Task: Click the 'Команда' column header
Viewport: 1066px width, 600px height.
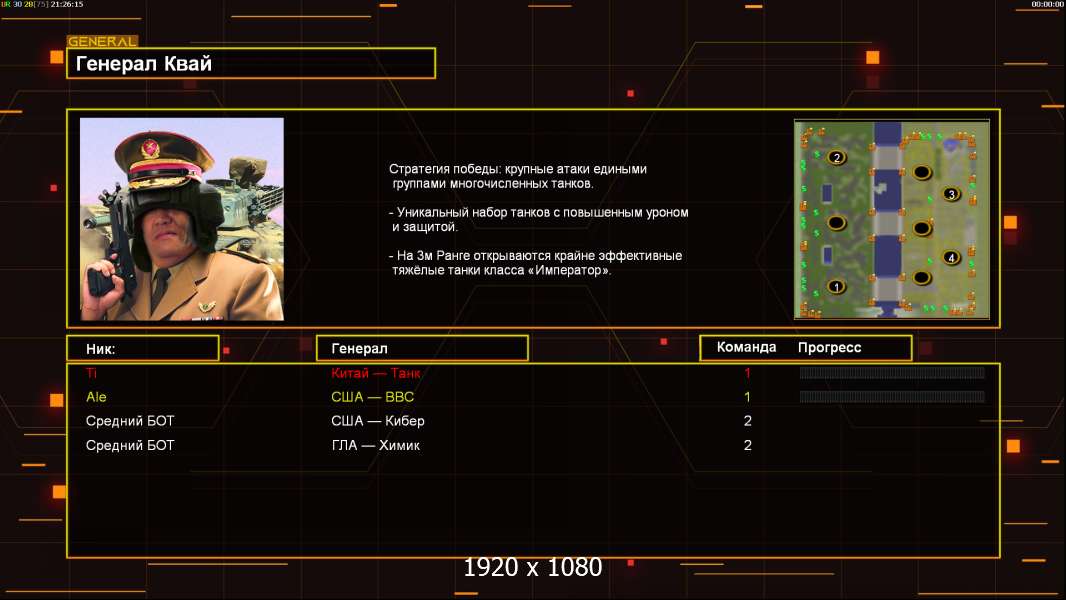Action: [746, 348]
